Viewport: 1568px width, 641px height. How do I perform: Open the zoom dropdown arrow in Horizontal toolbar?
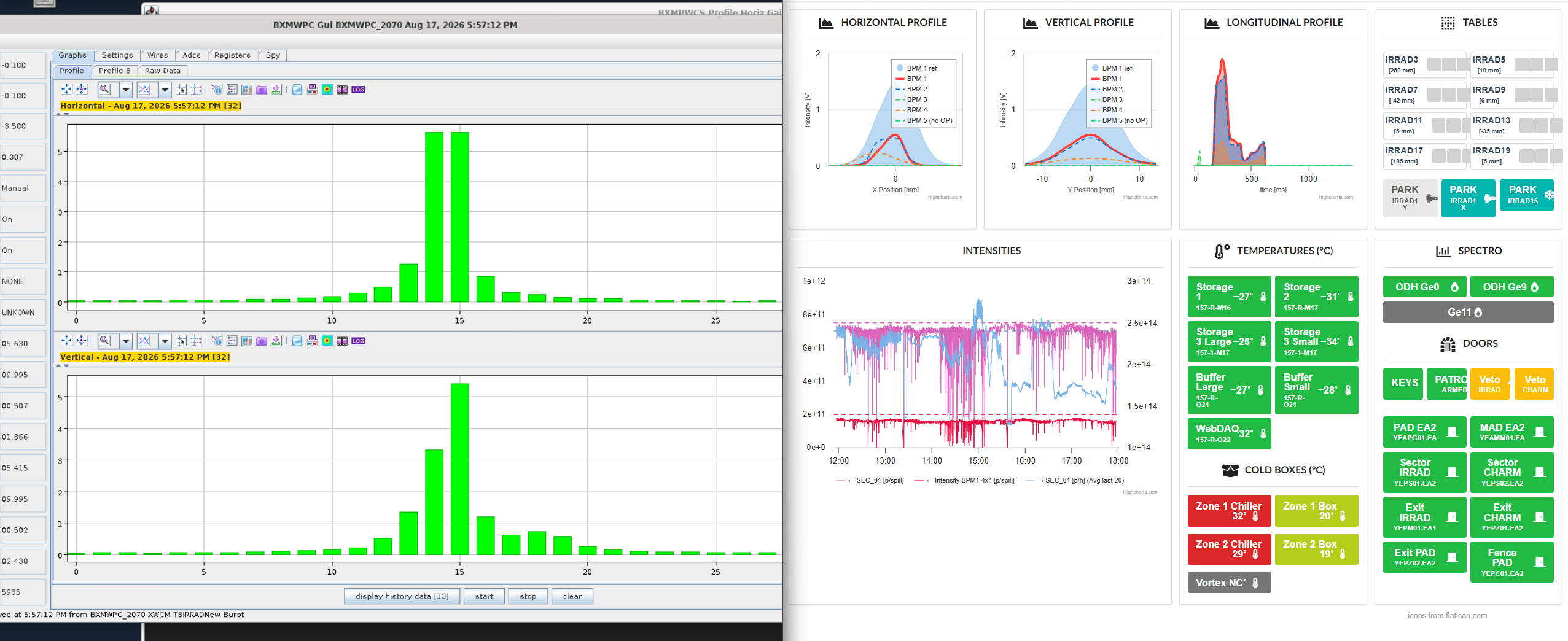coord(126,90)
